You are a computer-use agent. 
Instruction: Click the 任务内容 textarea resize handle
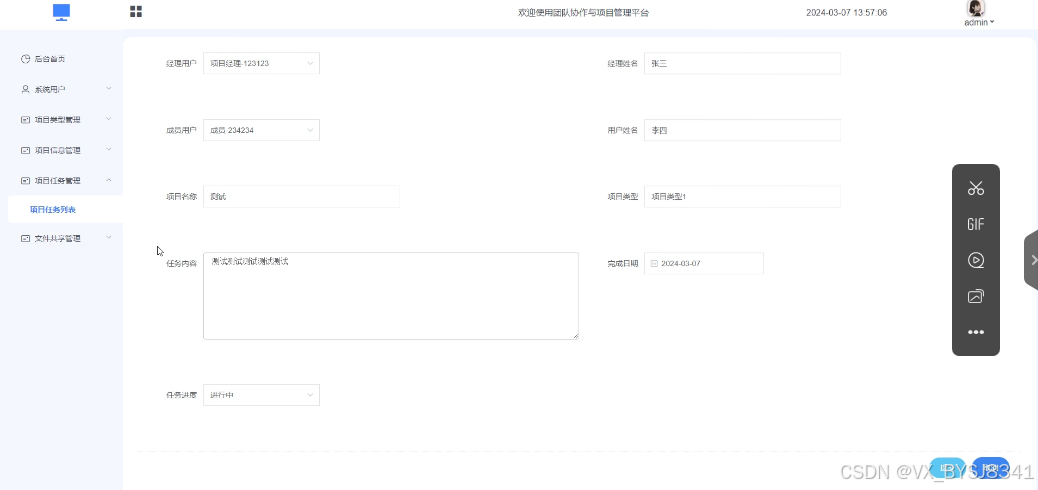575,336
